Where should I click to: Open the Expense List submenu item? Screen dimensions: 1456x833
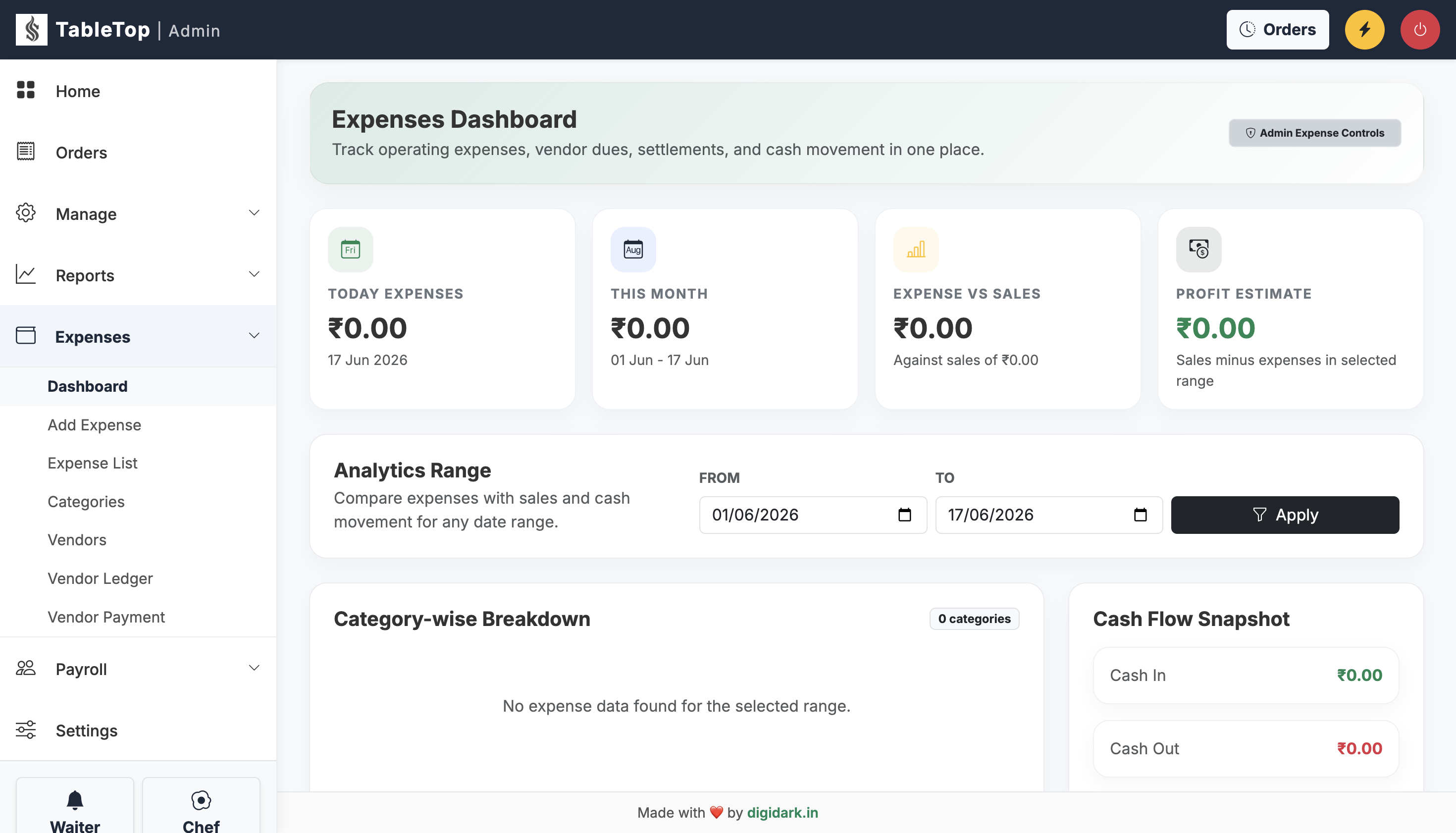tap(138, 463)
